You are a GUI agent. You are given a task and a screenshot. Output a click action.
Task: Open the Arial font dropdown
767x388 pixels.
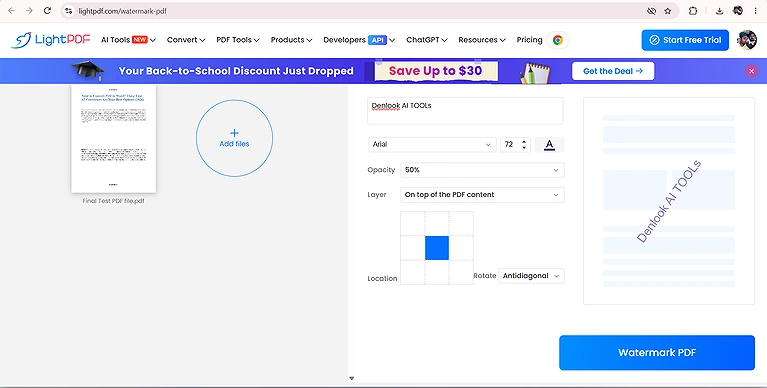click(x=432, y=144)
